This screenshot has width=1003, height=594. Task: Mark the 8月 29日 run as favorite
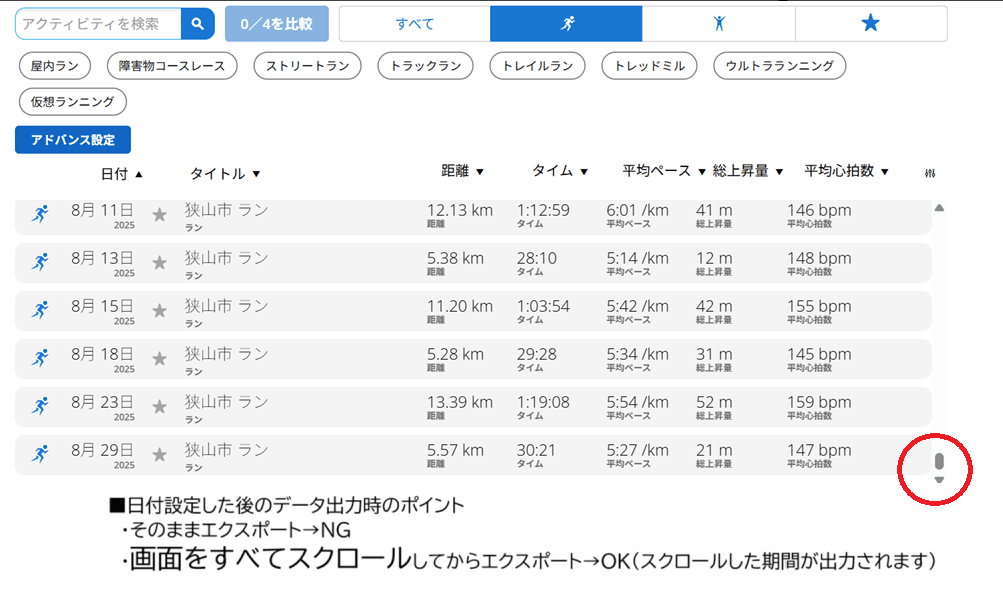[159, 455]
